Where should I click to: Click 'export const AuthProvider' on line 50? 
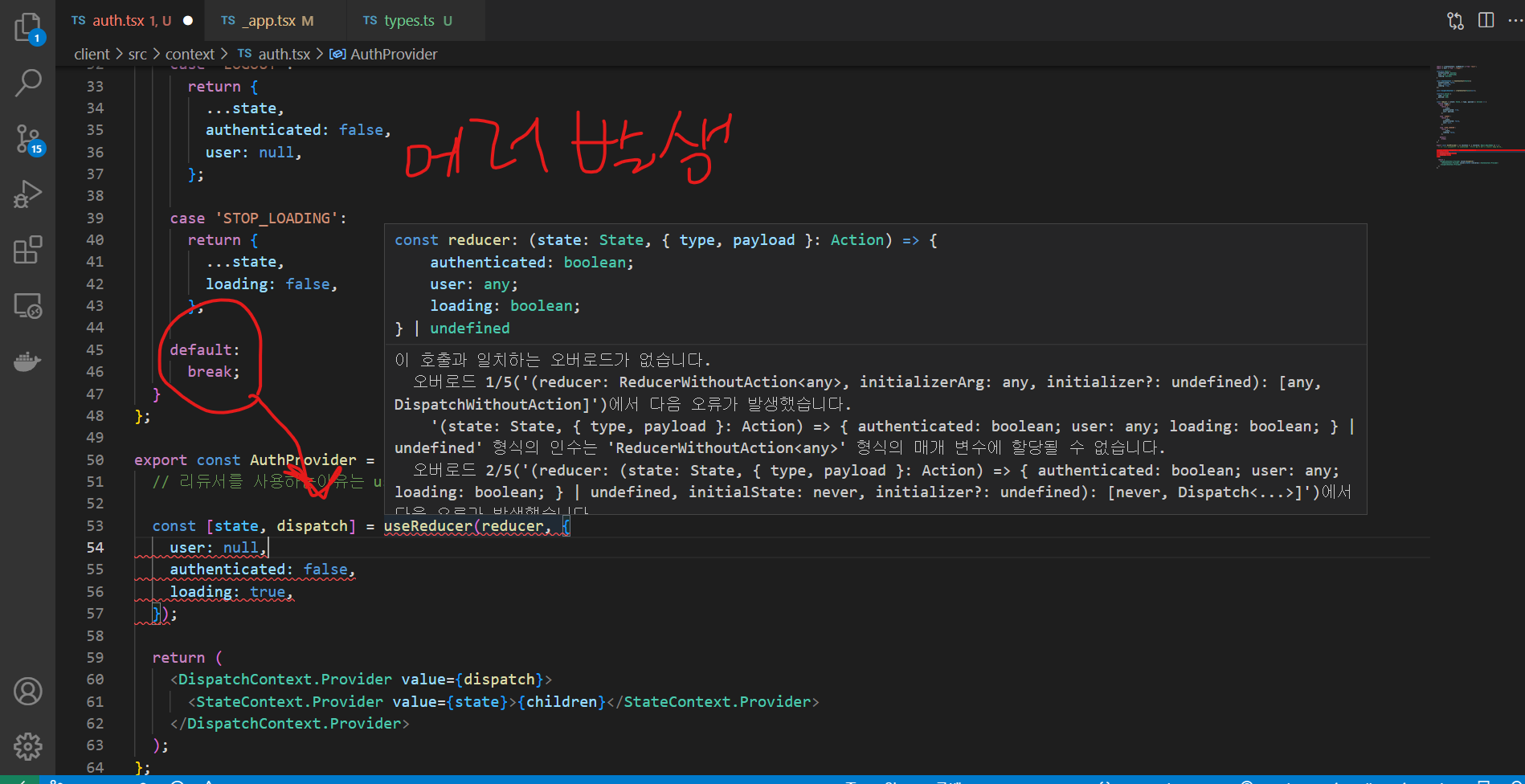click(245, 459)
